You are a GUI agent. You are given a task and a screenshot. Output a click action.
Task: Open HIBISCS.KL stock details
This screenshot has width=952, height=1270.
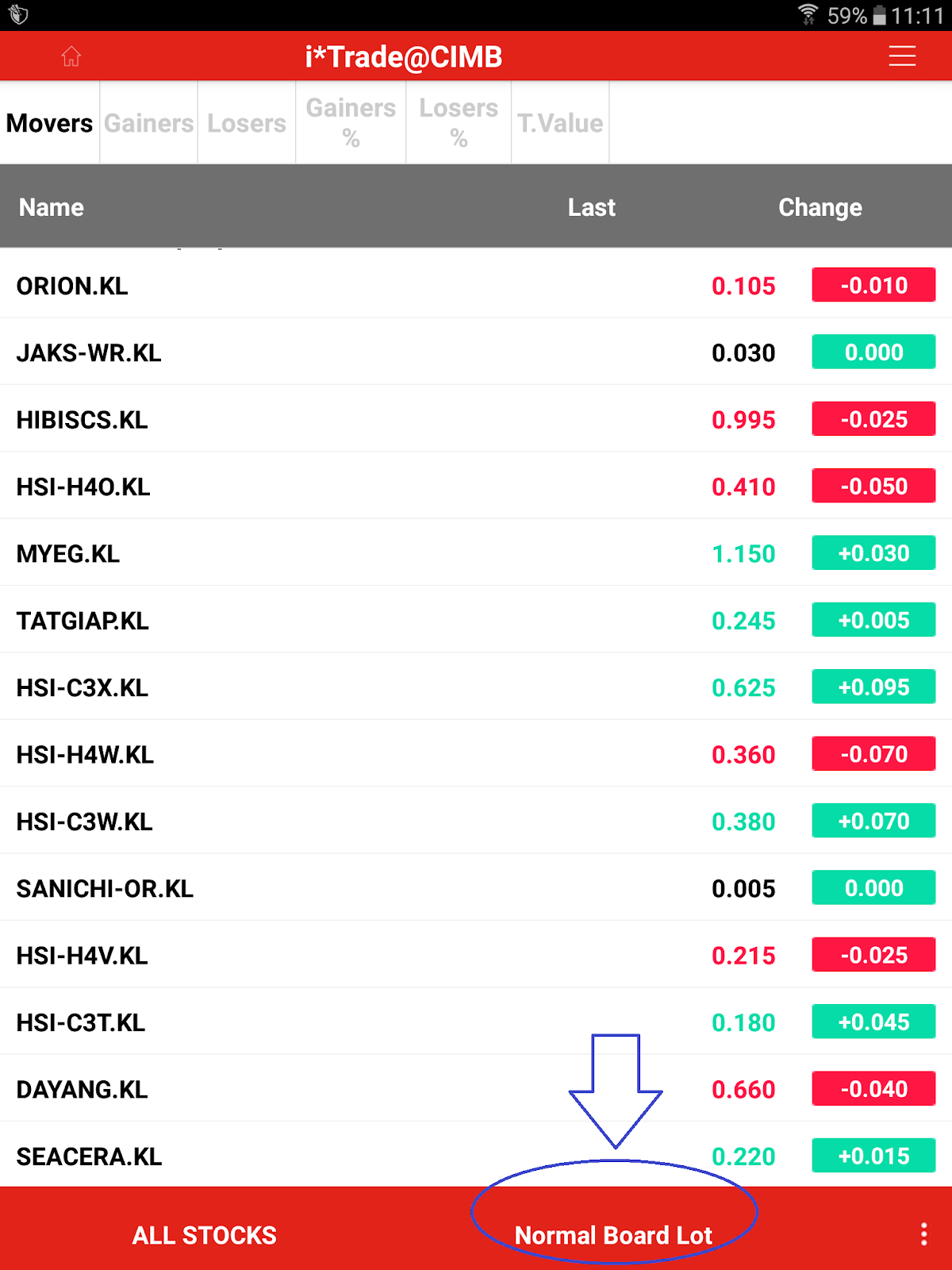click(83, 420)
